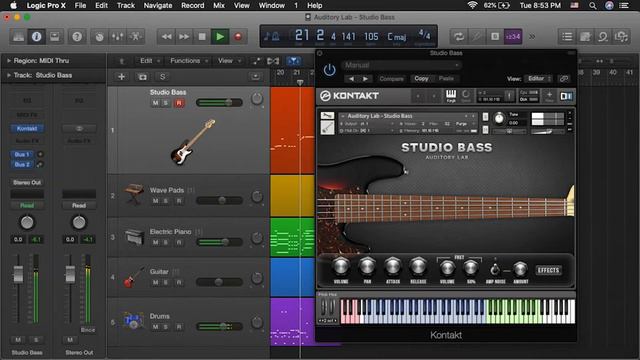The width and height of the screenshot is (640, 360).
Task: Open List Editors icon
Action: click(567, 37)
